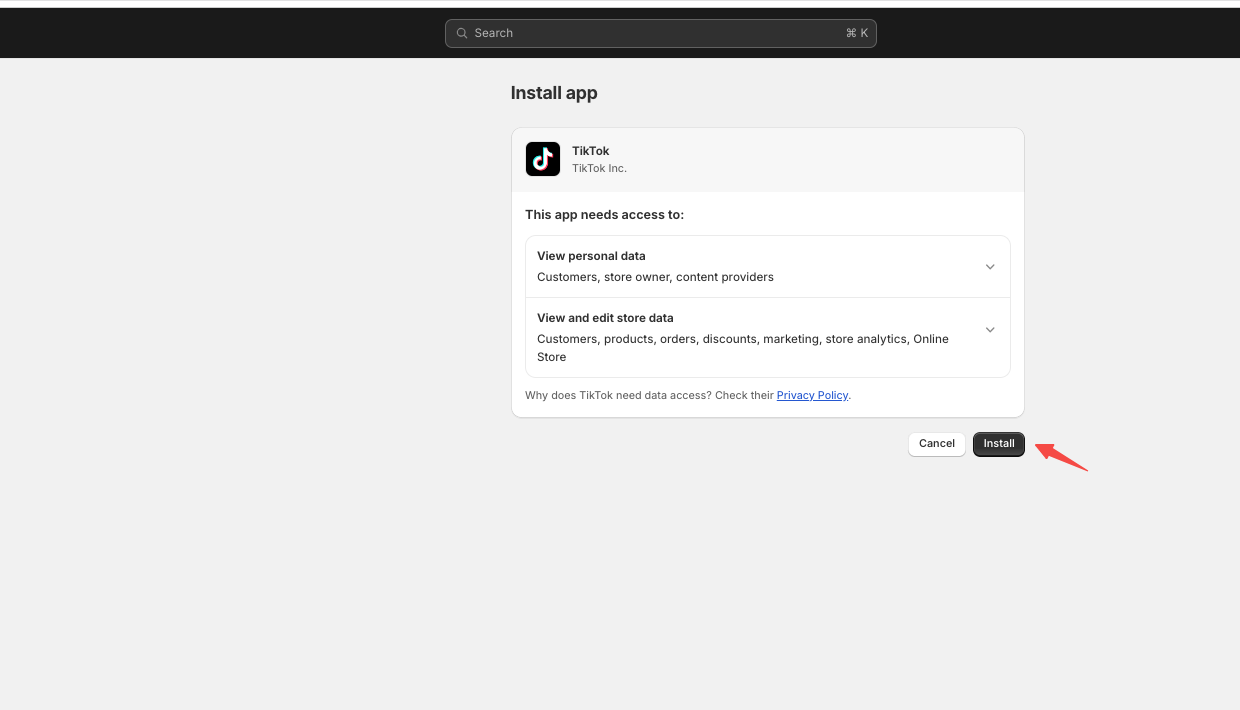1240x710 pixels.
Task: Select the TikTok app name text
Action: 590,151
